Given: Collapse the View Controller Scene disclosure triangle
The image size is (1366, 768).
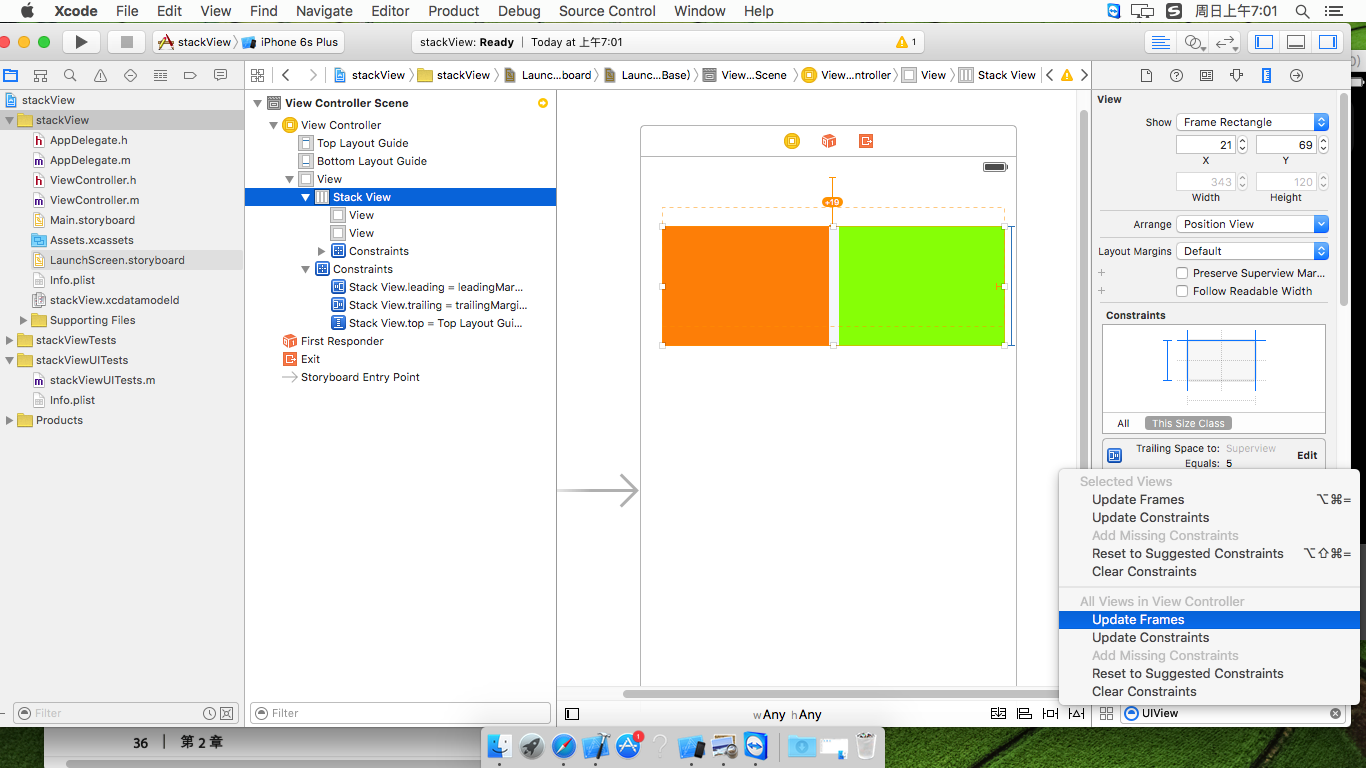Looking at the screenshot, I should pos(258,103).
